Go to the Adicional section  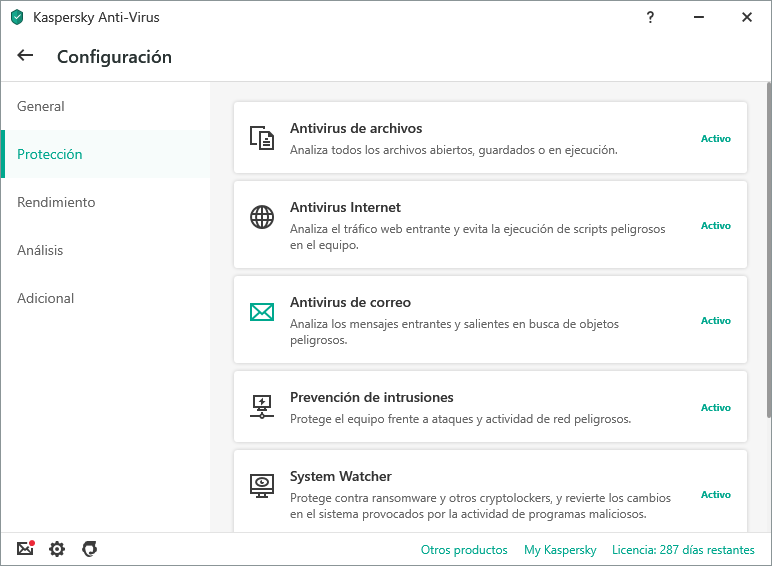coord(46,298)
